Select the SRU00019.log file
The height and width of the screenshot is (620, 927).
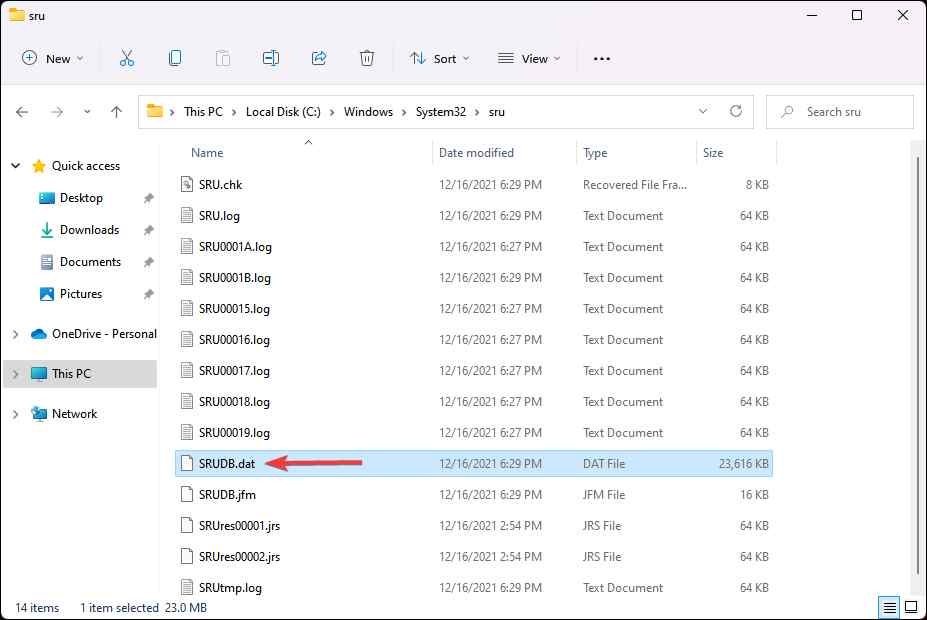(474, 433)
